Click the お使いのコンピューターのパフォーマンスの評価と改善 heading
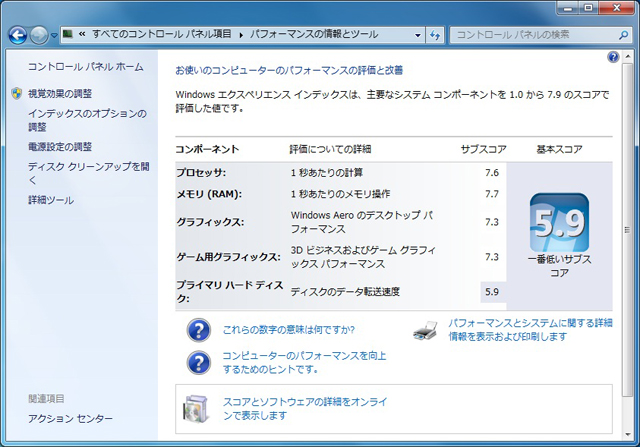The height and width of the screenshot is (447, 640). point(289,71)
